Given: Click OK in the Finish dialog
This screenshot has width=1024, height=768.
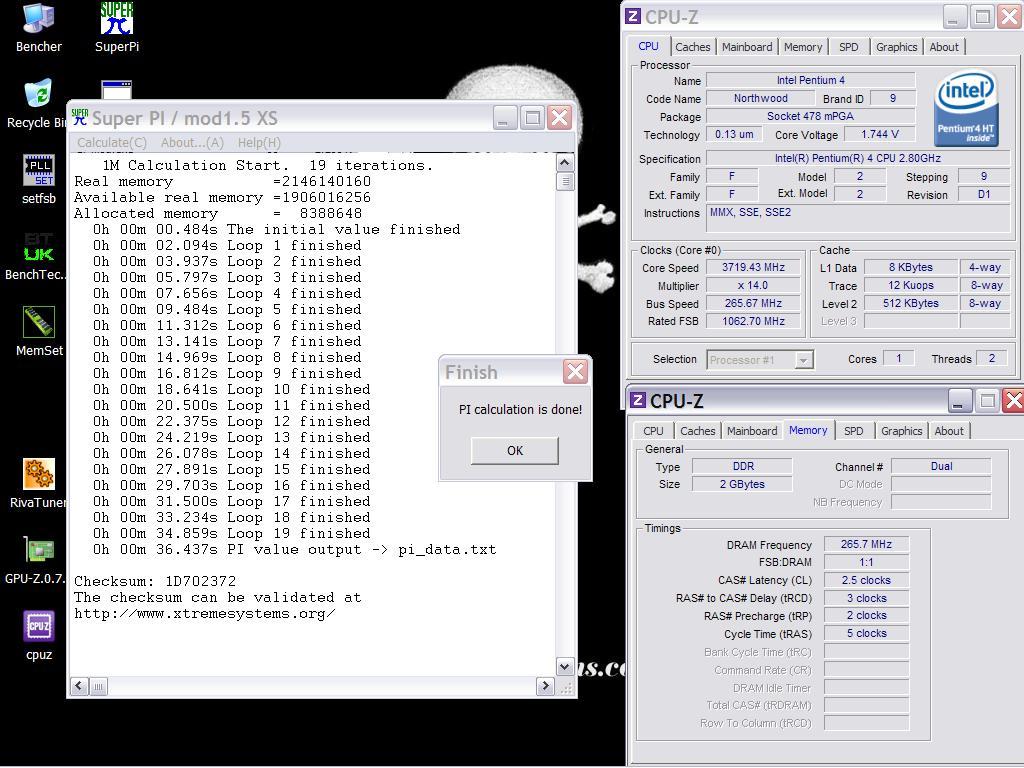Looking at the screenshot, I should (515, 451).
